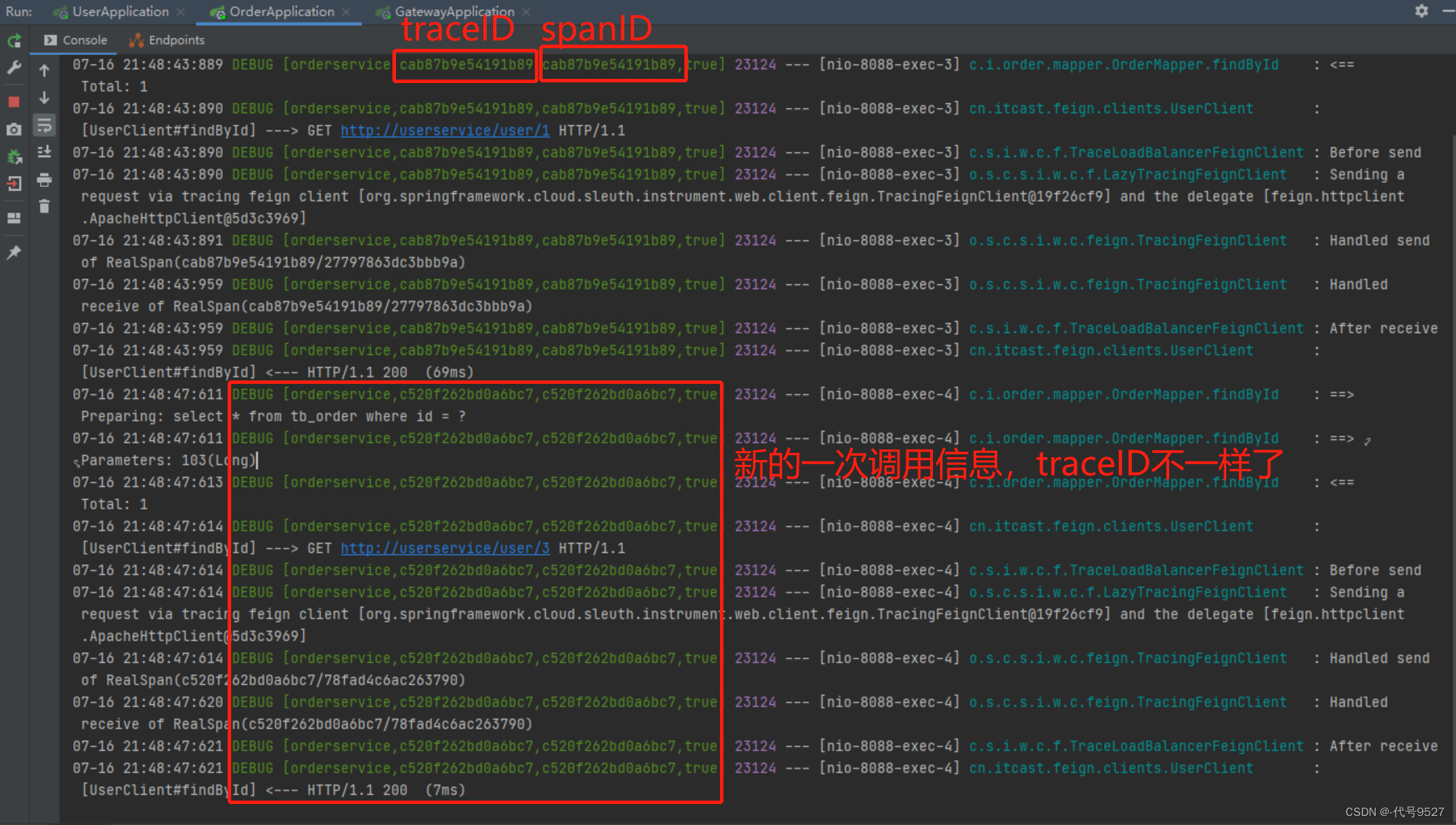Image resolution: width=1456 pixels, height=825 pixels.
Task: Click 'Total: 1' under the 21:48:43:889 line
Action: (x=114, y=87)
